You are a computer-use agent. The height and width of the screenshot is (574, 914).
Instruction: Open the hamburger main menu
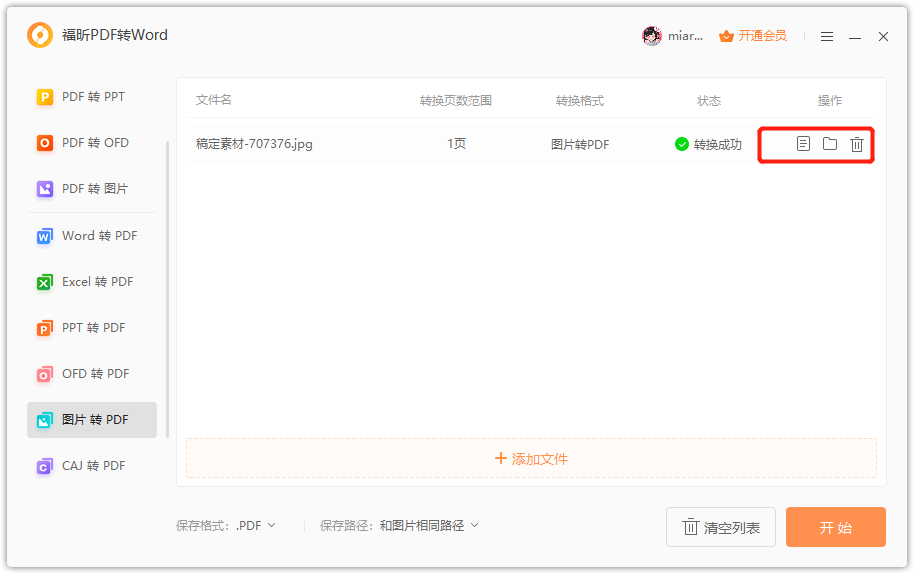coord(827,37)
